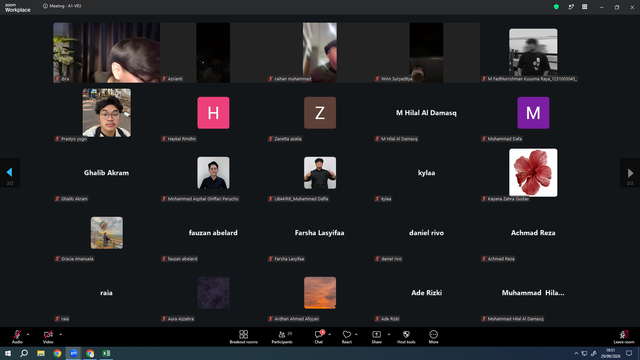Click Mohammad Aqshal Ghiffari's profile photo
Viewport: 640px width, 360px height.
pos(213,173)
